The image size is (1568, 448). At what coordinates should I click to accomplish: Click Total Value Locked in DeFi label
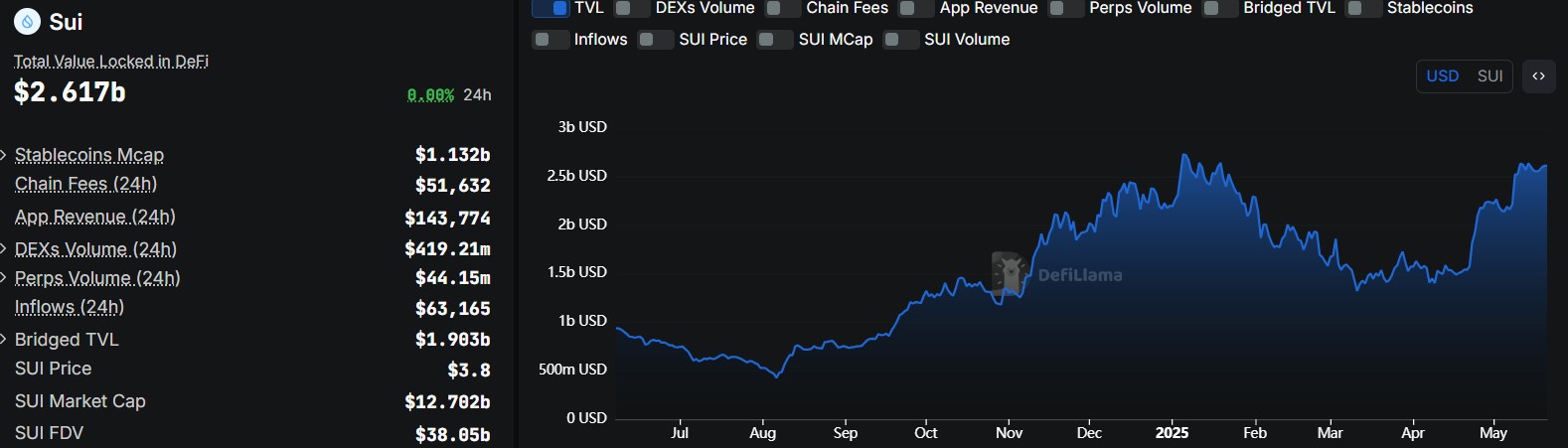[x=111, y=61]
